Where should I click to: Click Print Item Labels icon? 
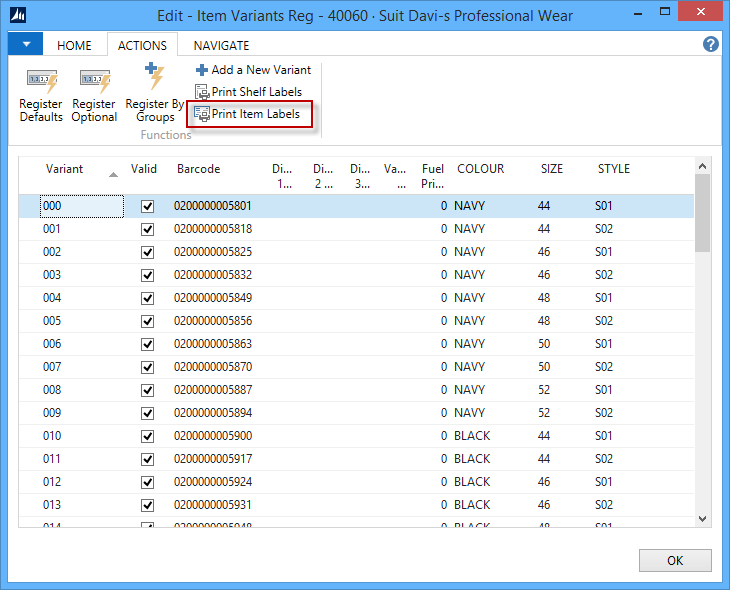pos(202,114)
